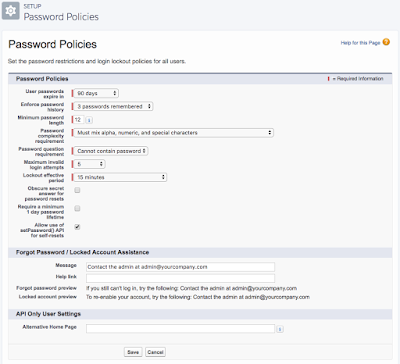Click the Forgot password preview text

coord(191,288)
